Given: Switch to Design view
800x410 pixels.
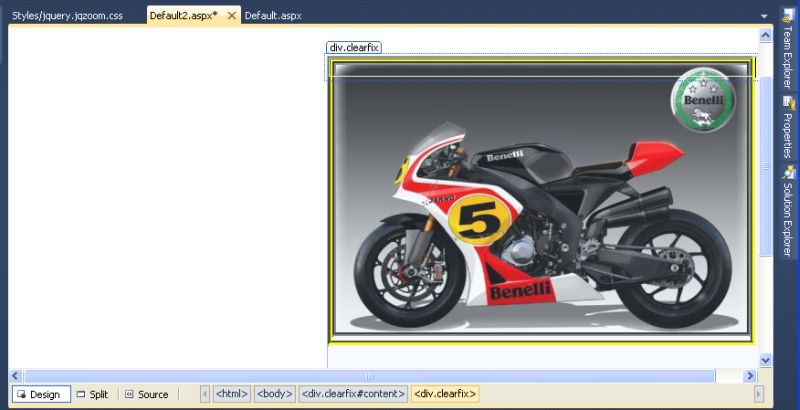Looking at the screenshot, I should pos(40,394).
